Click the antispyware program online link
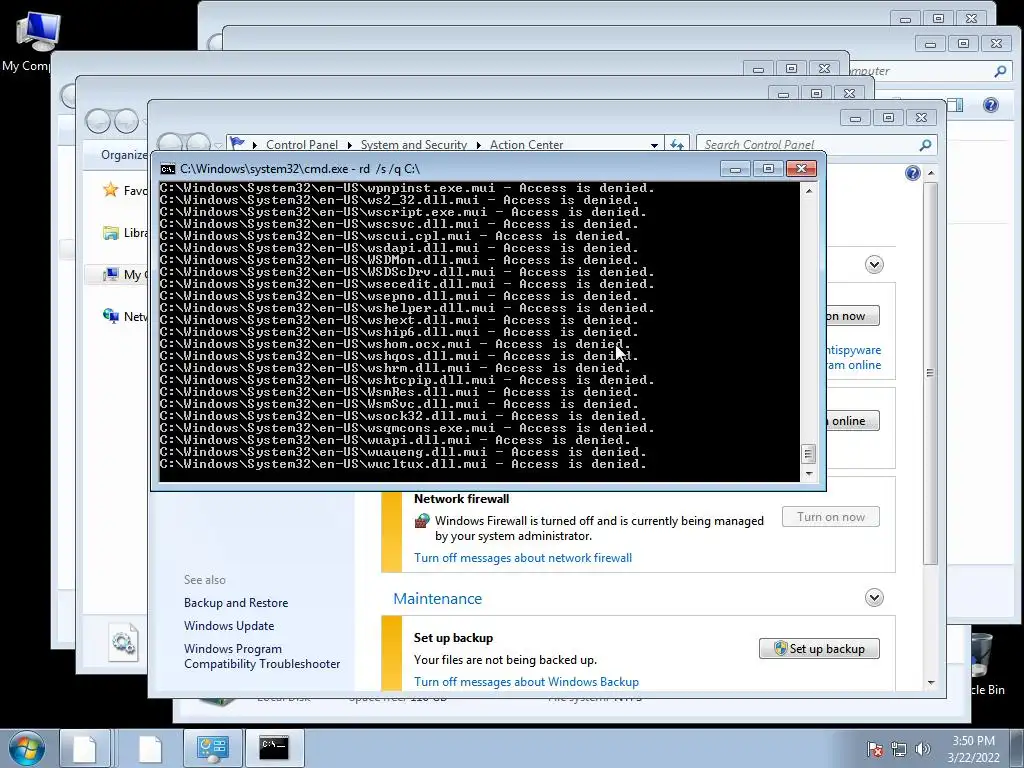The width and height of the screenshot is (1024, 768). (x=854, y=358)
